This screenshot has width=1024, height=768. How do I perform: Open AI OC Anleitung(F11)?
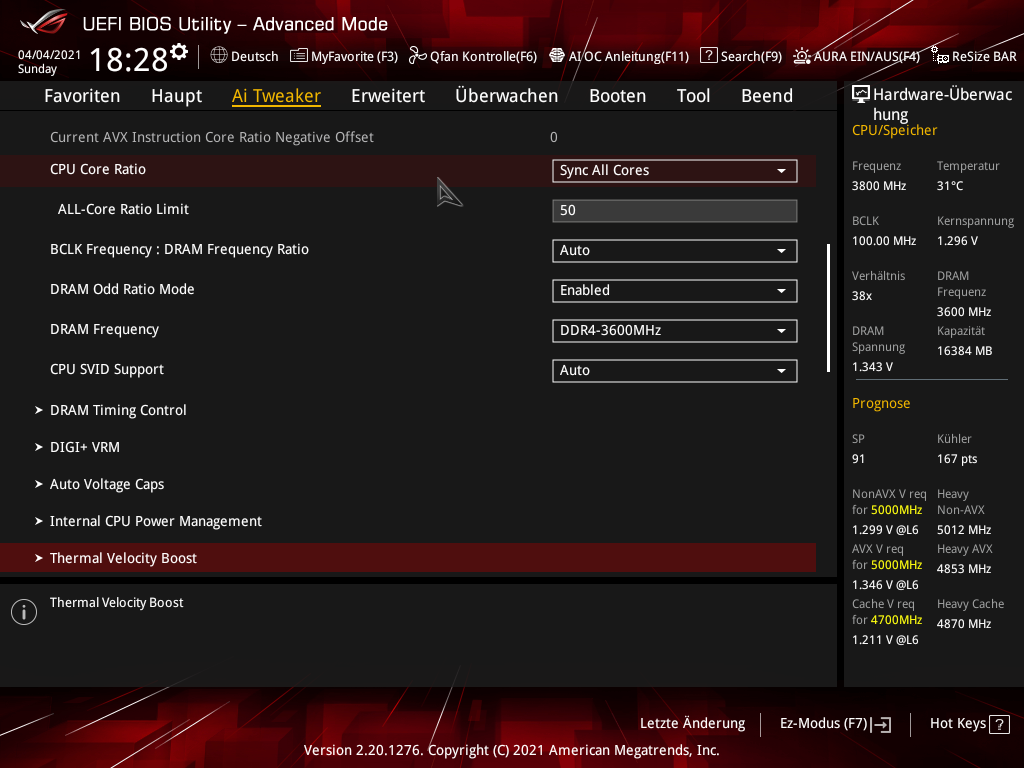tap(619, 56)
